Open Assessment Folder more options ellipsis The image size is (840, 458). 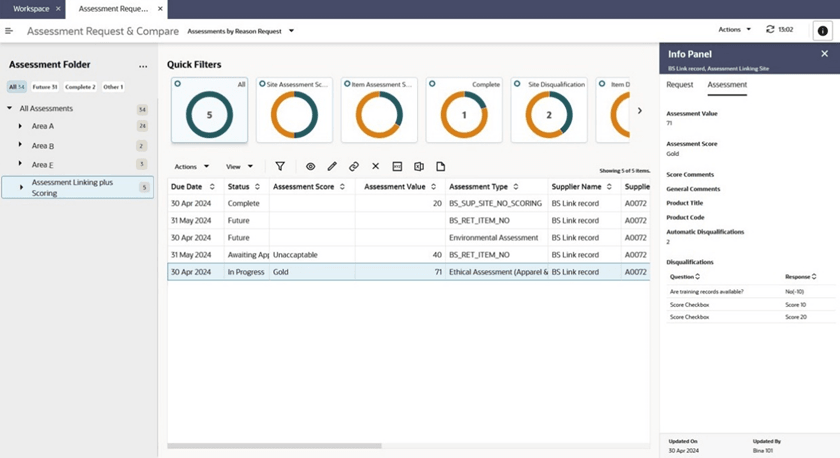[143, 65]
